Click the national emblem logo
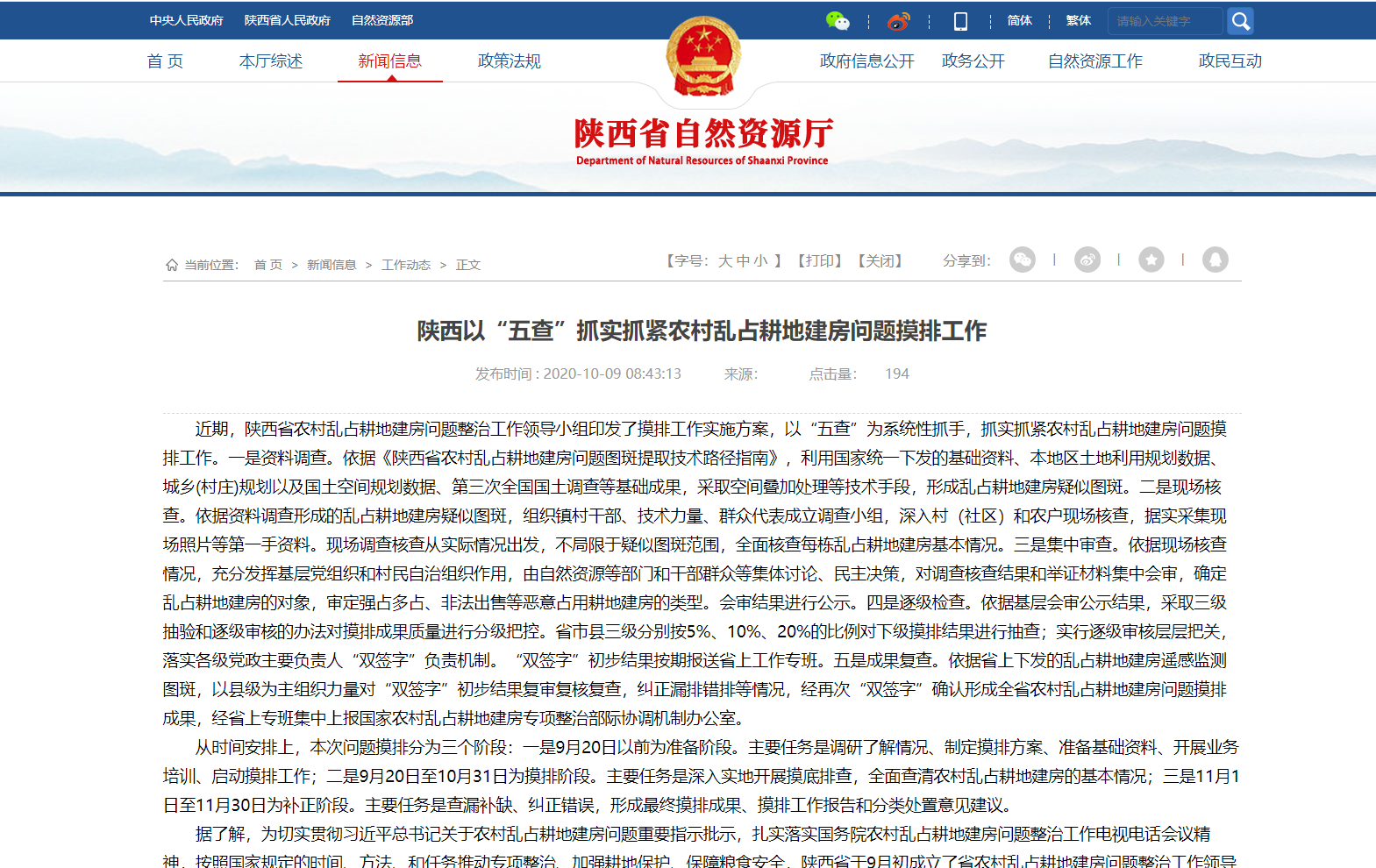Viewport: 1376px width, 868px height. point(703,56)
